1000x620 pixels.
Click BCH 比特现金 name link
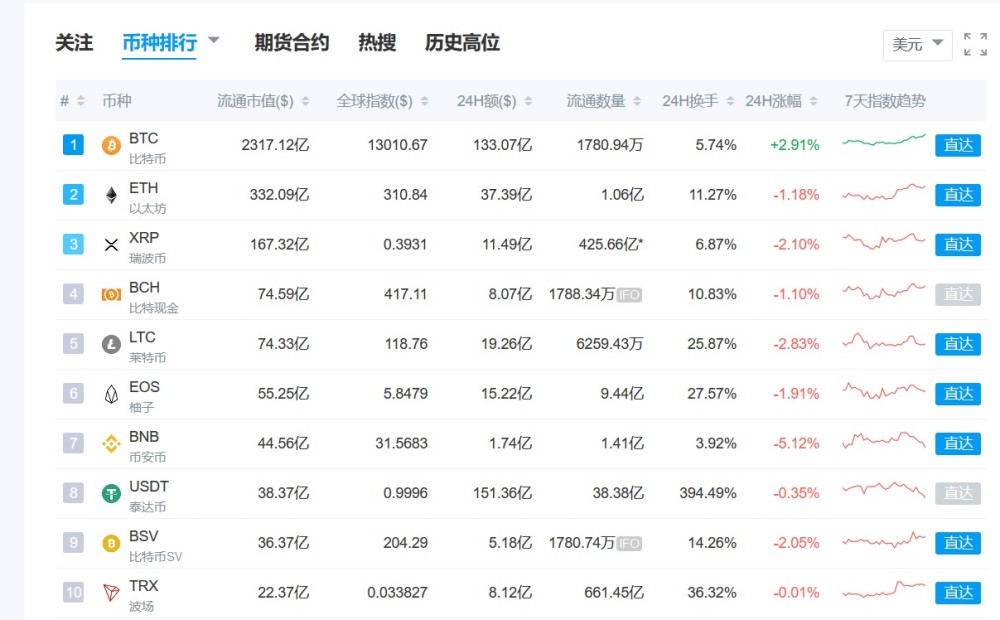point(154,297)
